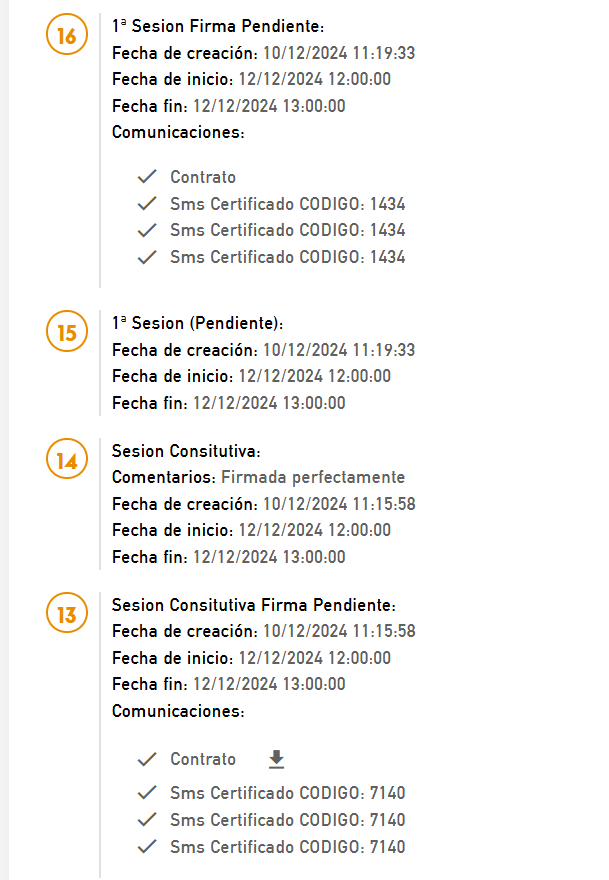The height and width of the screenshot is (880, 609).
Task: Click the middle Sms Certificado CODIGO: 1434 text
Action: click(287, 230)
